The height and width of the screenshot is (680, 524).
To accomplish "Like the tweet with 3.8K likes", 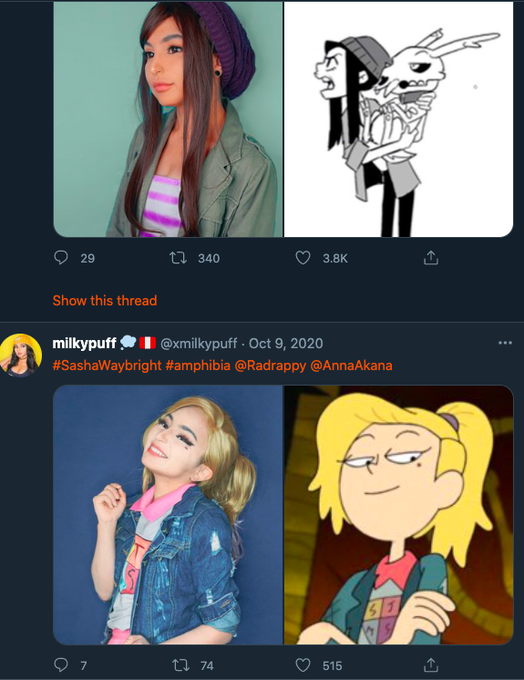I will coord(303,258).
